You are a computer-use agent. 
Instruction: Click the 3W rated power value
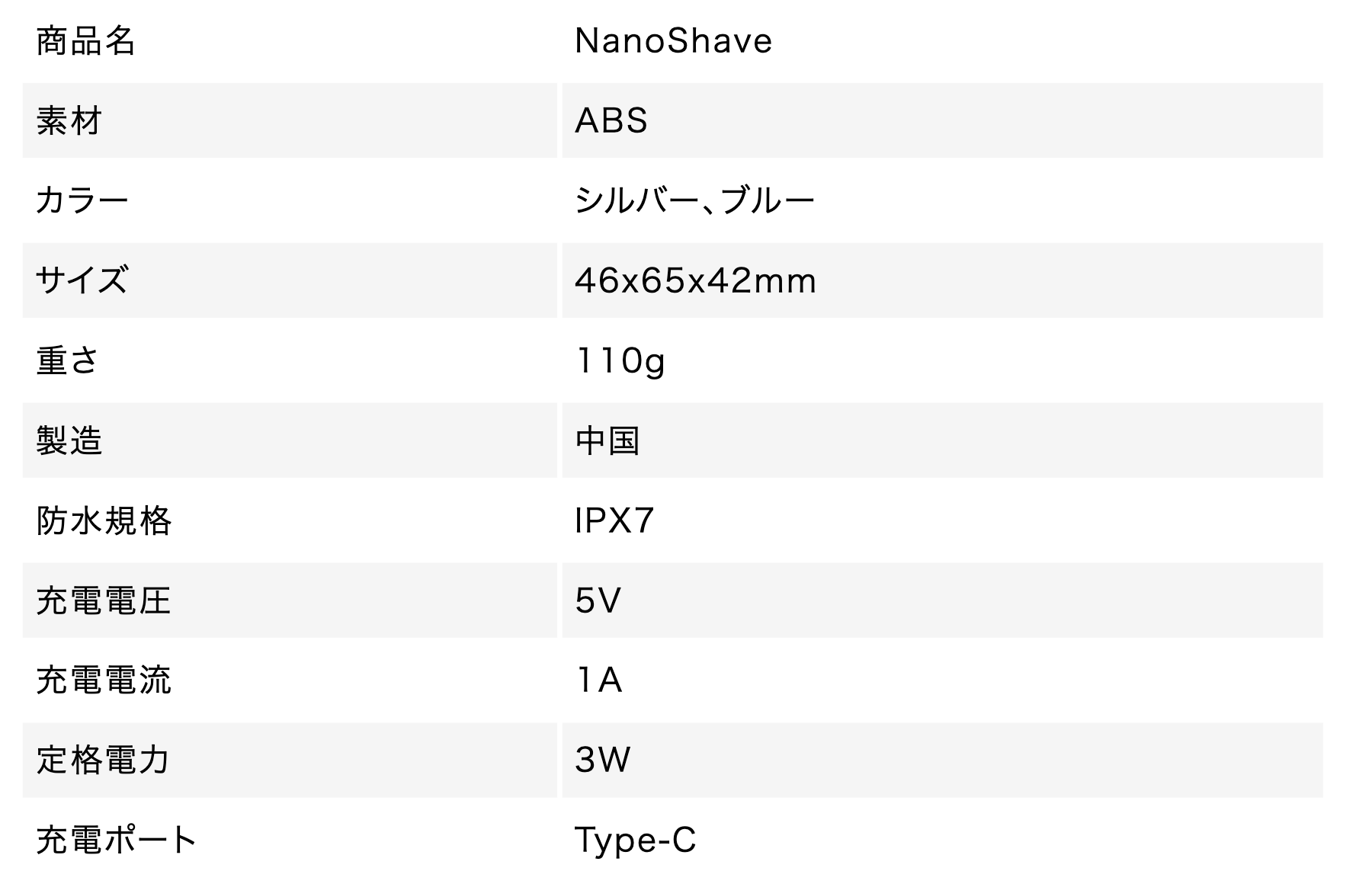pyautogui.click(x=602, y=760)
